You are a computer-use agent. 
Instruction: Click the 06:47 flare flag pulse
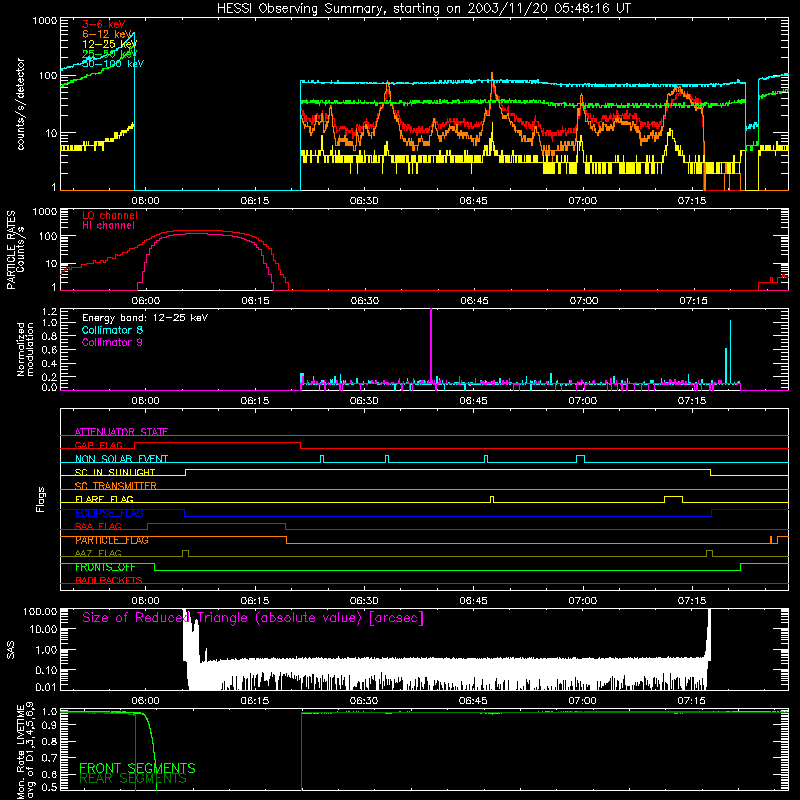(x=492, y=499)
